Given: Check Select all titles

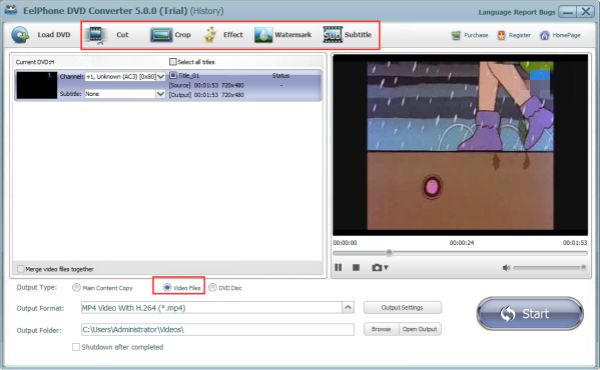Looking at the screenshot, I should [x=173, y=62].
